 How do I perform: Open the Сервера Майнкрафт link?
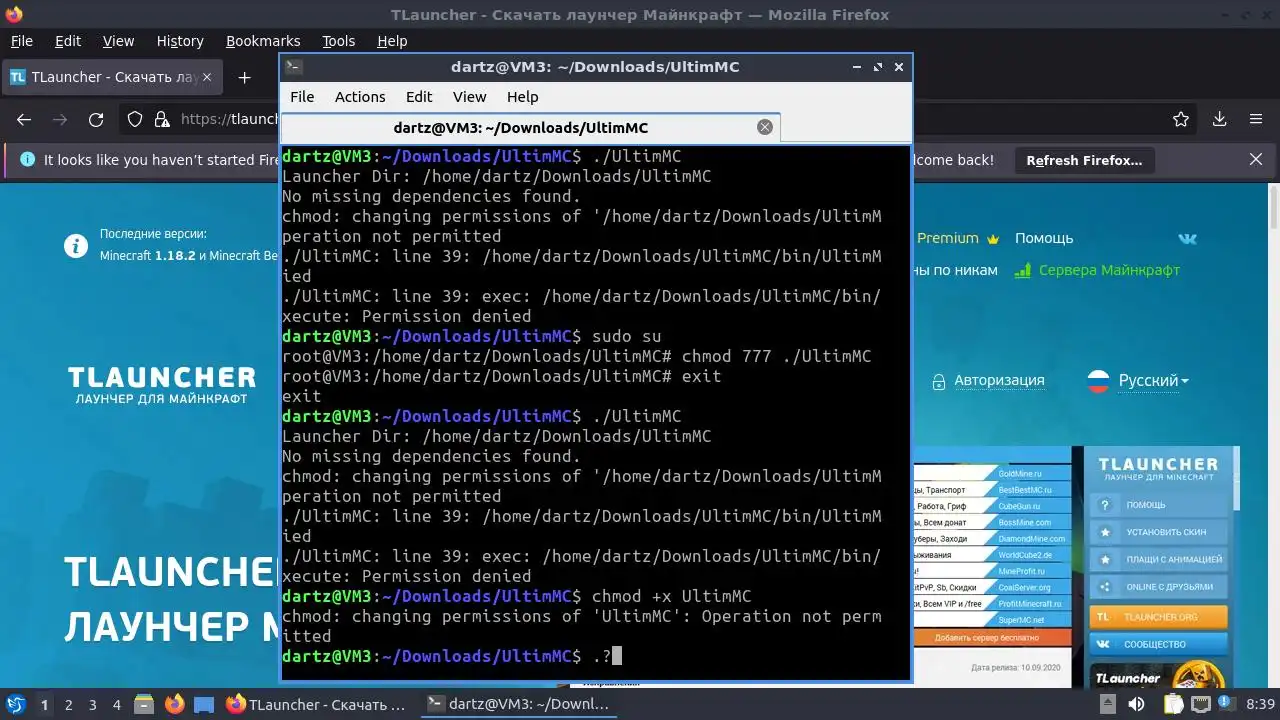1097,270
